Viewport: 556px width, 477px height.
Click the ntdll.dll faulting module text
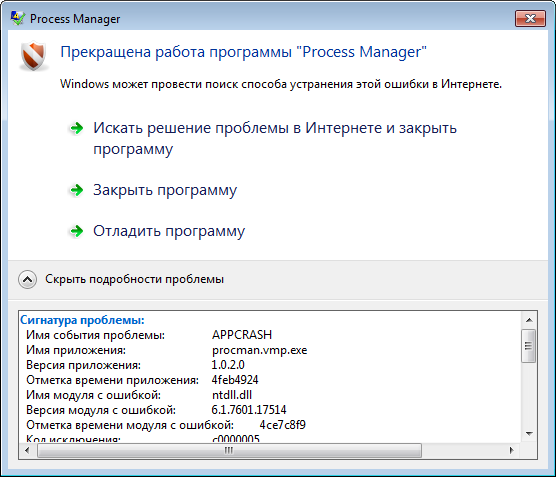tap(232, 395)
